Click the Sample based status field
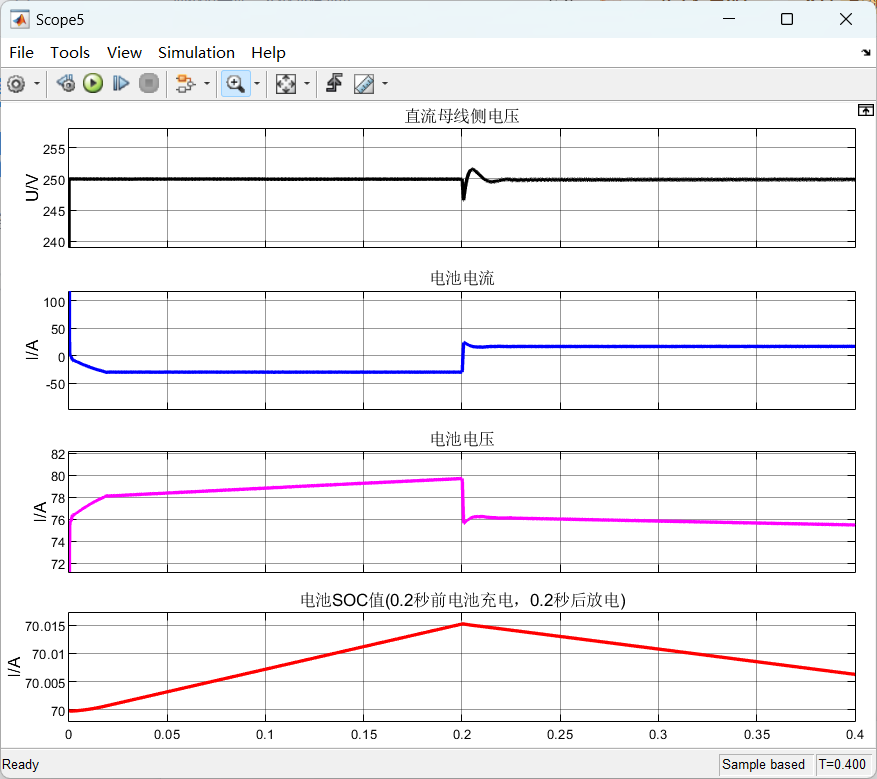This screenshot has width=877, height=779. (763, 764)
